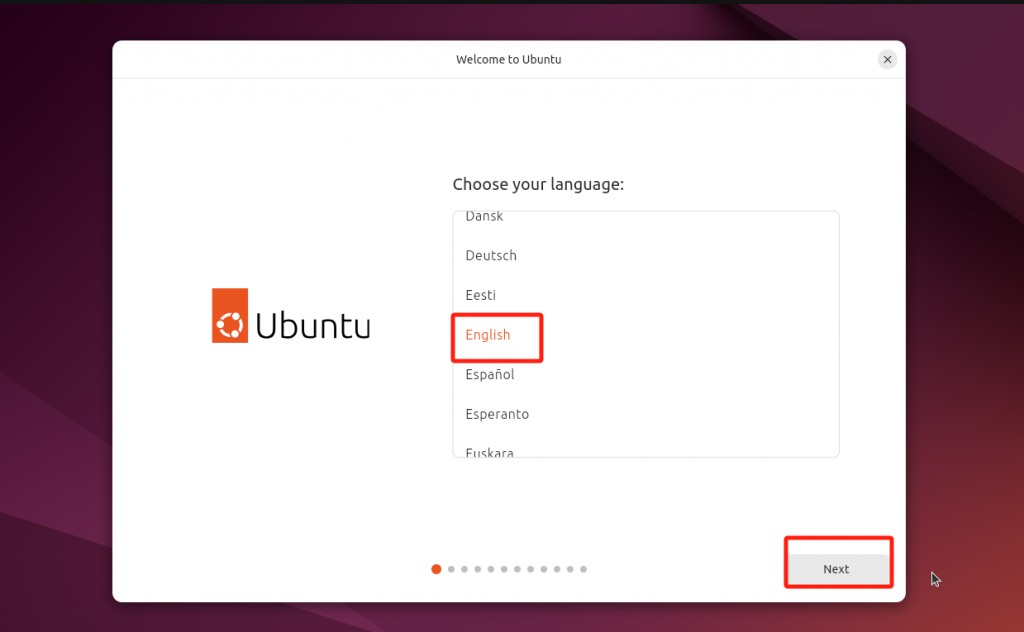
Task: Choose Eesti as the language
Action: pyautogui.click(x=645, y=295)
